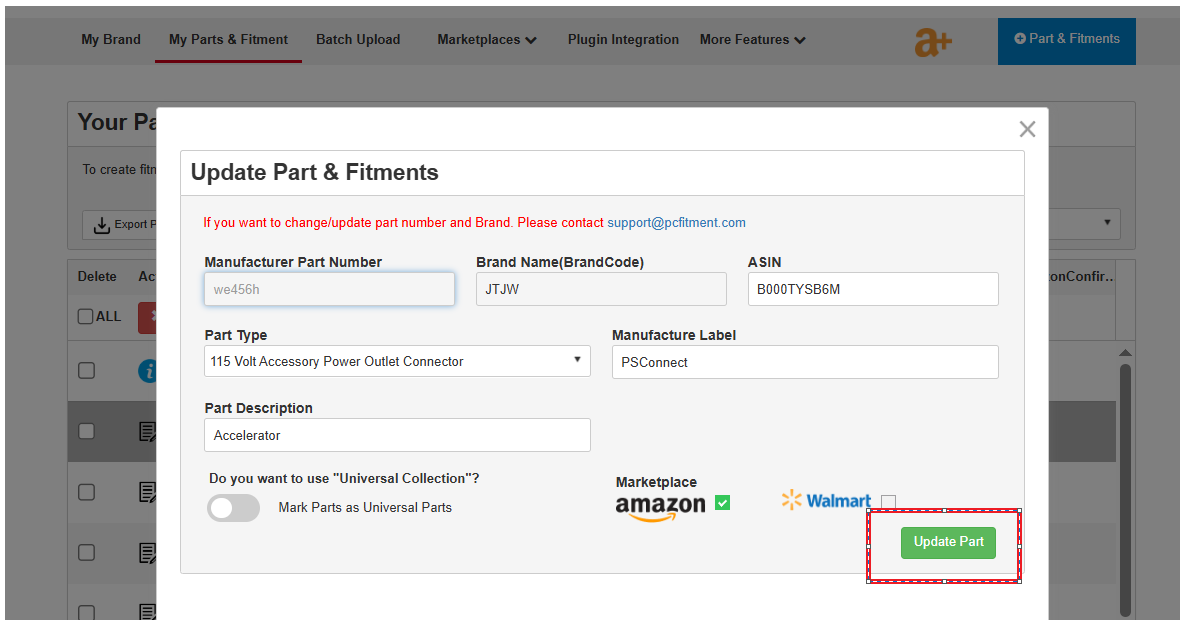Close the Update Part dialog with X

1027,129
